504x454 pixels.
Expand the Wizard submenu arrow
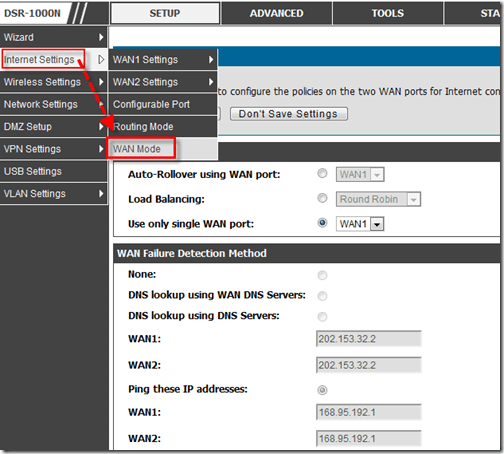pyautogui.click(x=101, y=37)
